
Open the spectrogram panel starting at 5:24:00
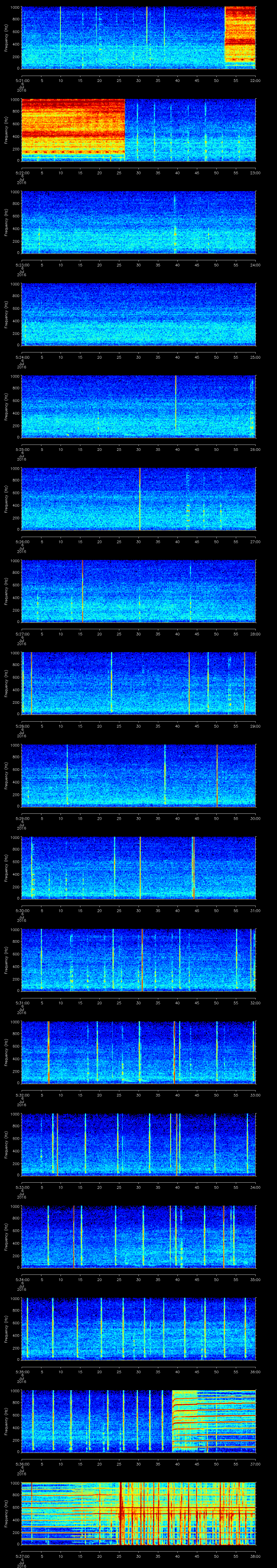(138, 314)
